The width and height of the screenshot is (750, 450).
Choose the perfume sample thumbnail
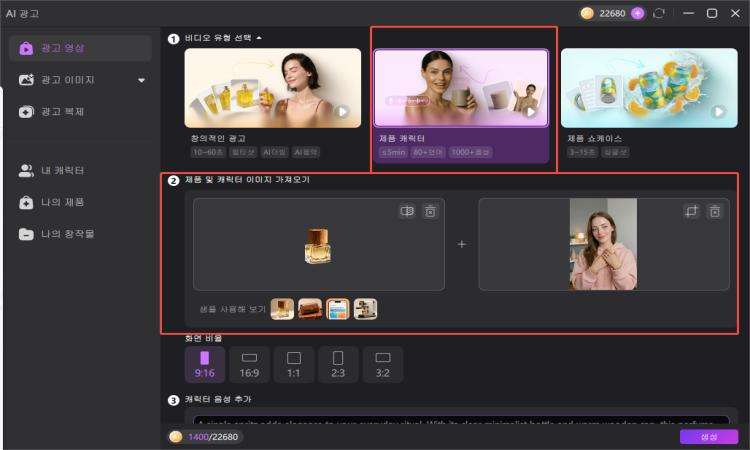[x=282, y=309]
